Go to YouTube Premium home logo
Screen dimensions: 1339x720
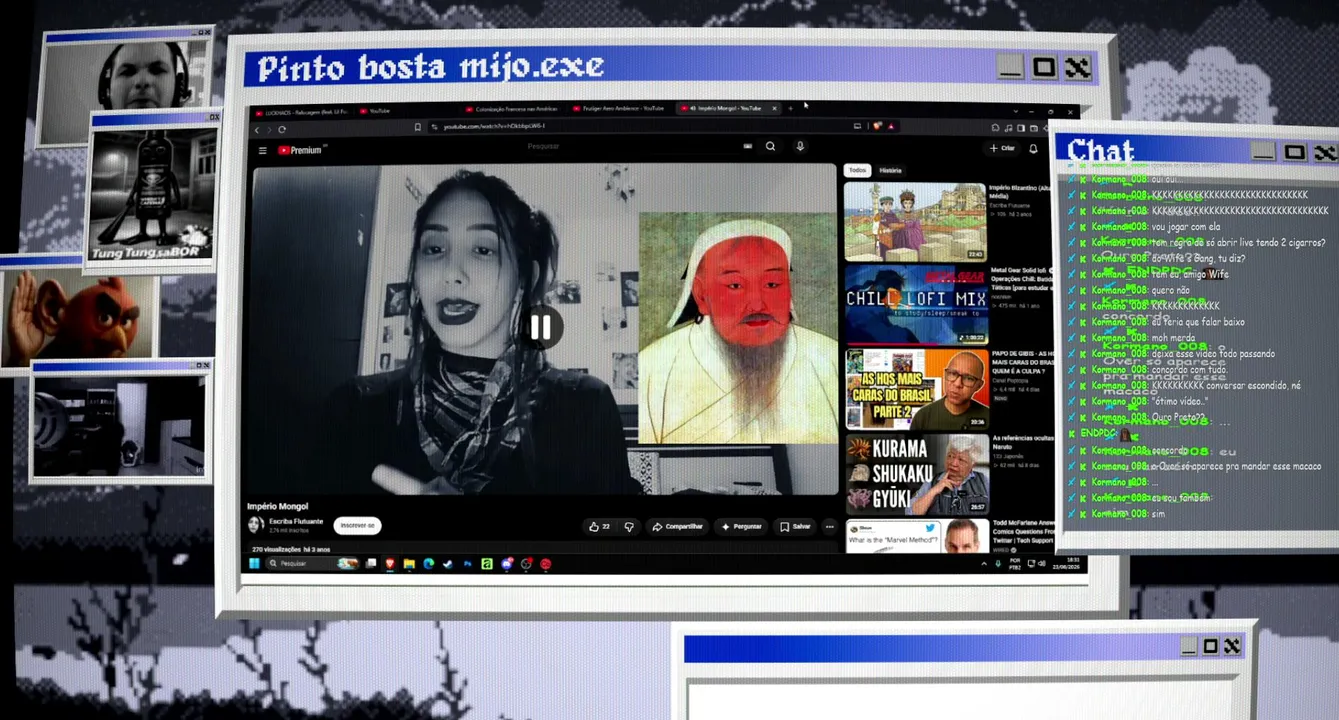coord(300,150)
